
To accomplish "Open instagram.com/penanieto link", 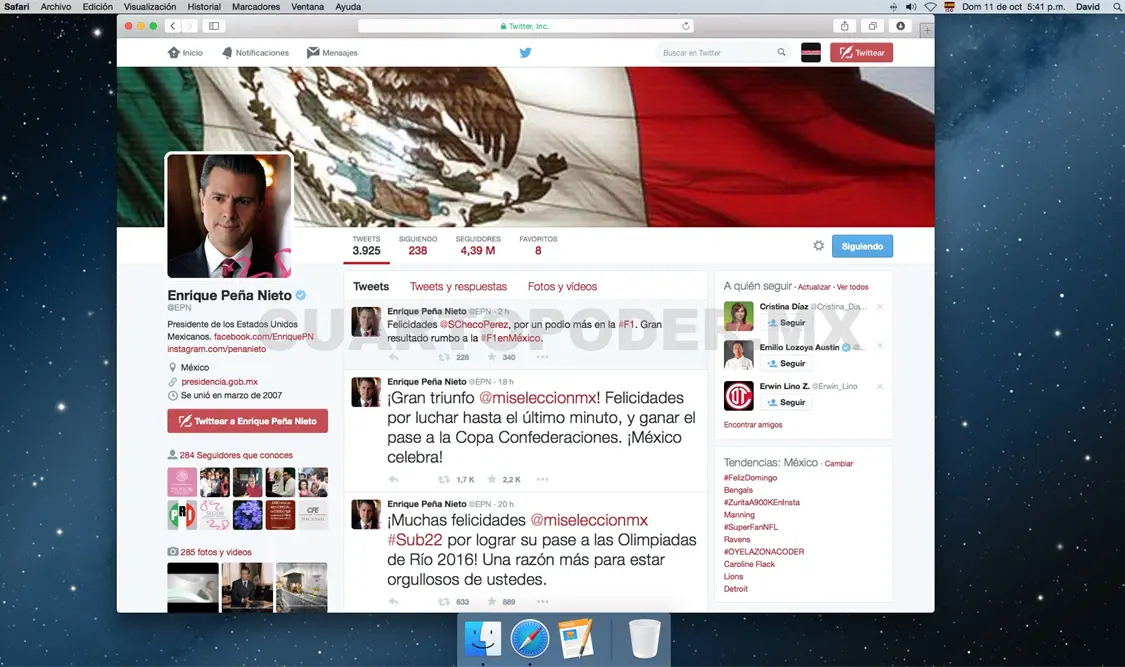I will (217, 349).
